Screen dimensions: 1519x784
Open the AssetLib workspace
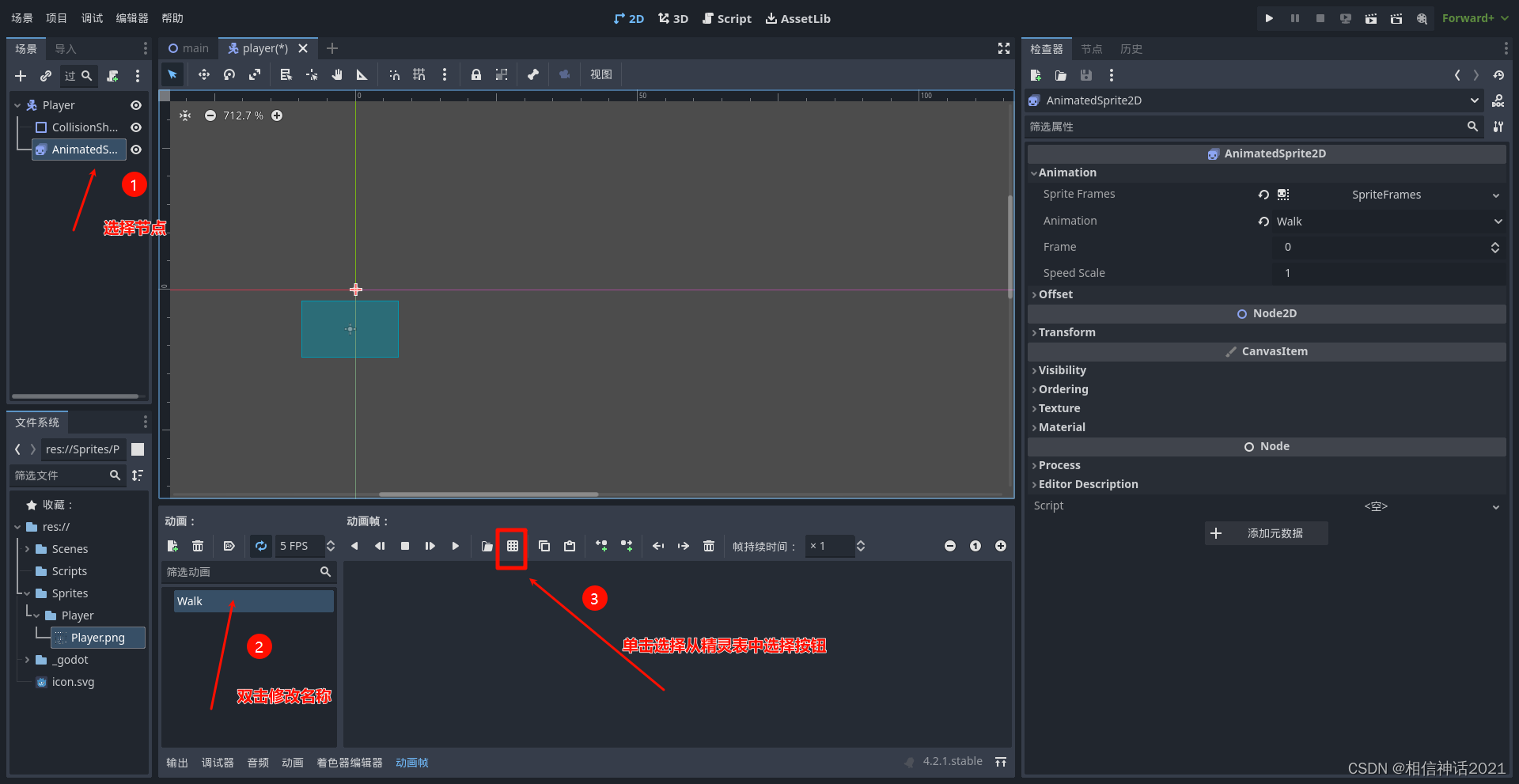tap(797, 18)
